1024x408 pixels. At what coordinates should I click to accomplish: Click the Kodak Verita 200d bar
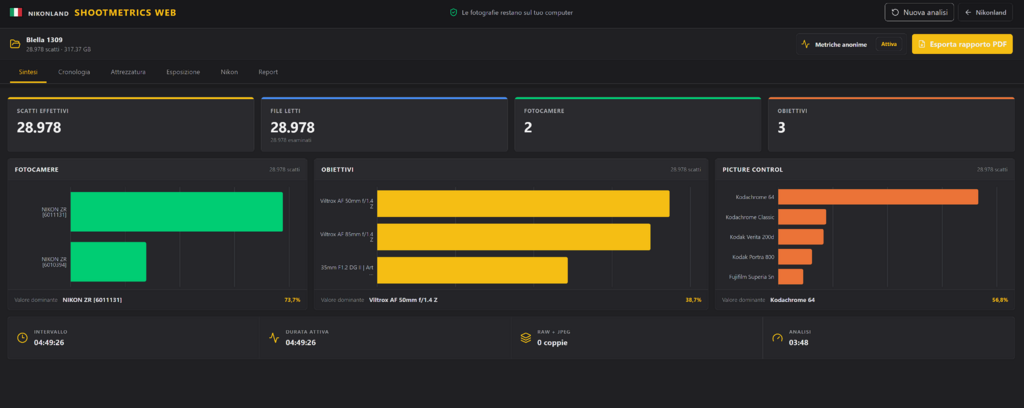click(801, 237)
